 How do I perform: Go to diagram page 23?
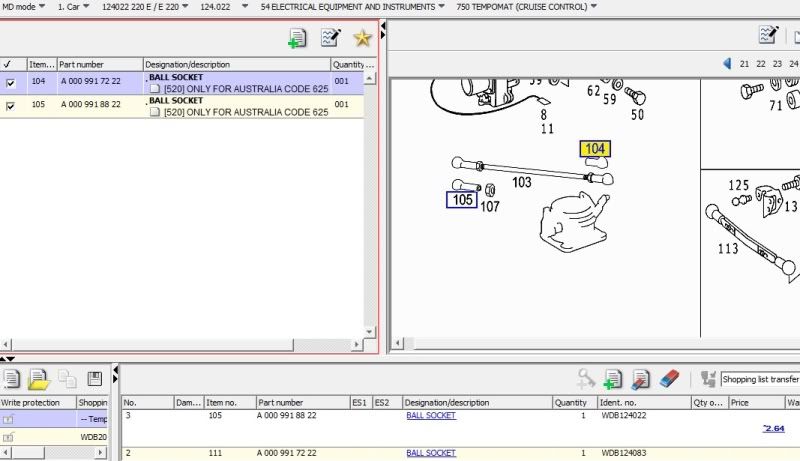777,64
